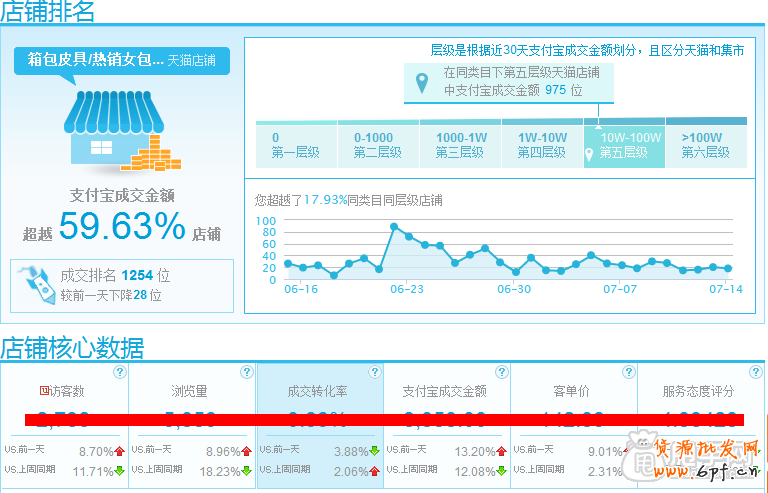Click the 59.63% store ranking percentage
The width and height of the screenshot is (768, 493).
[122, 226]
